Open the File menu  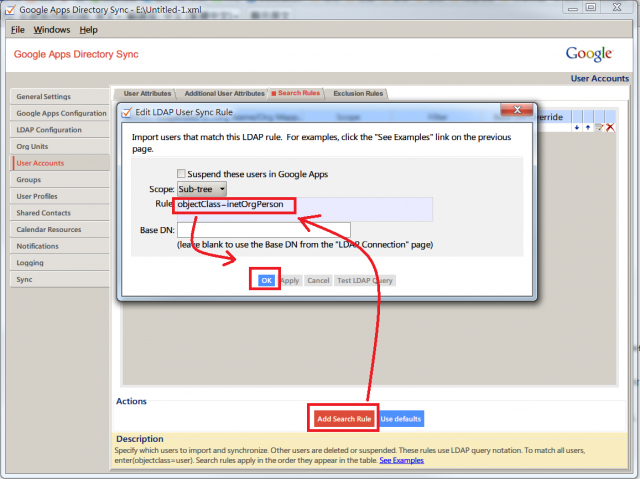pyautogui.click(x=18, y=30)
